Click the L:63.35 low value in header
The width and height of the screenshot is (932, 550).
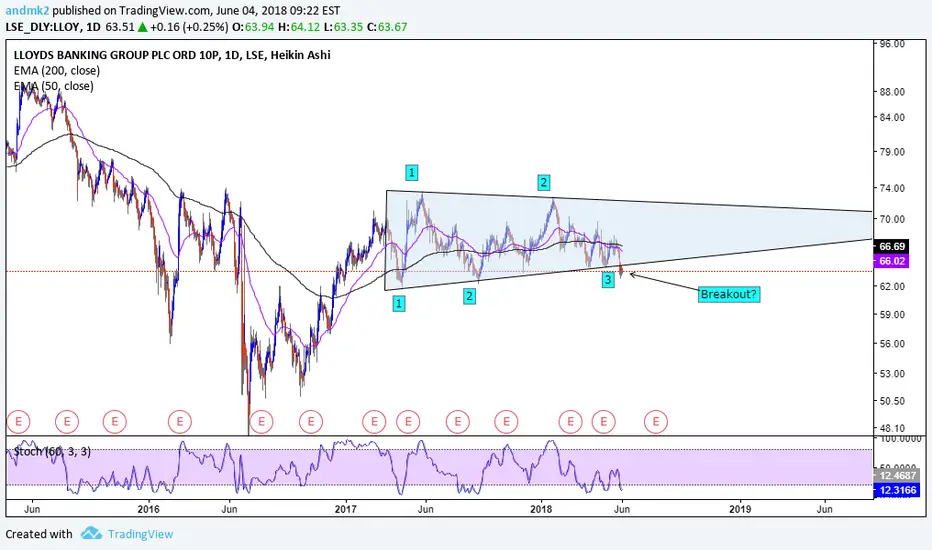tap(343, 27)
